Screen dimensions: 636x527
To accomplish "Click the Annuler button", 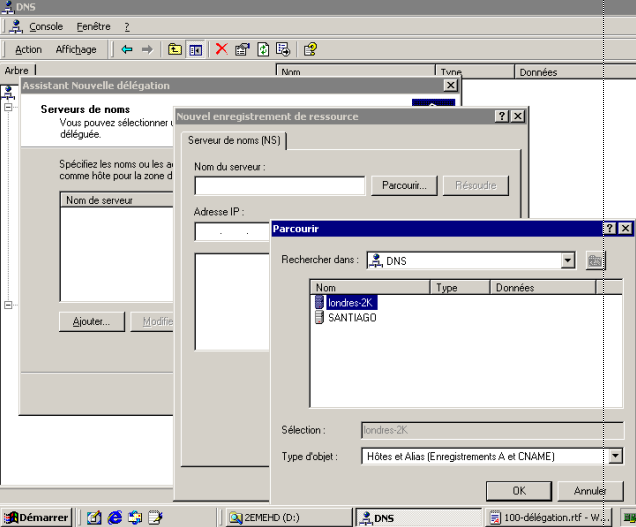I will coord(590,491).
